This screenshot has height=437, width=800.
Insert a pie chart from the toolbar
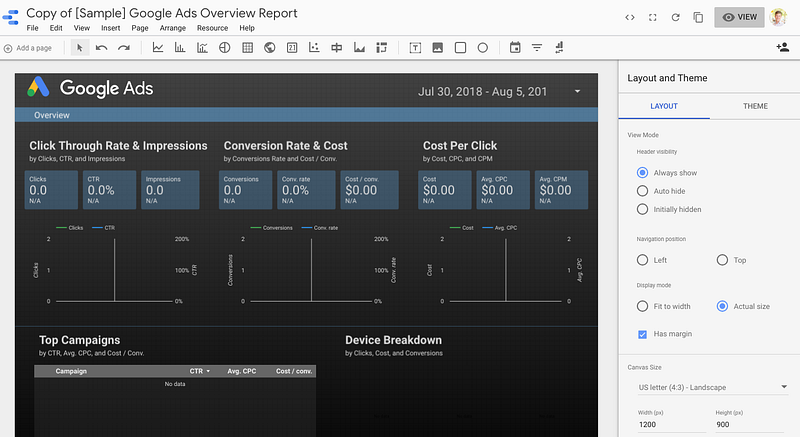224,47
